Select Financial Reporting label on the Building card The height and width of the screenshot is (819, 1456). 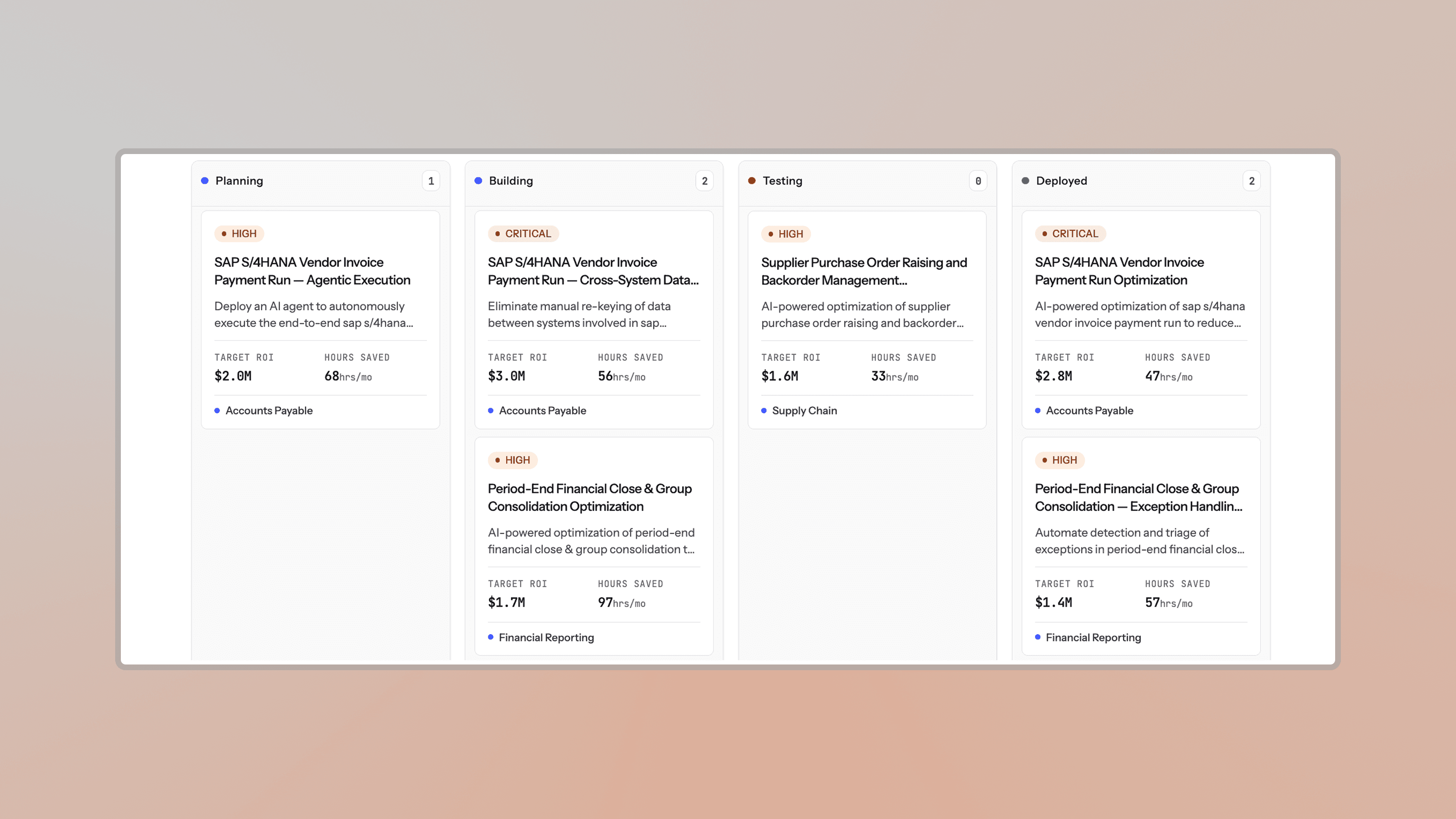point(546,637)
